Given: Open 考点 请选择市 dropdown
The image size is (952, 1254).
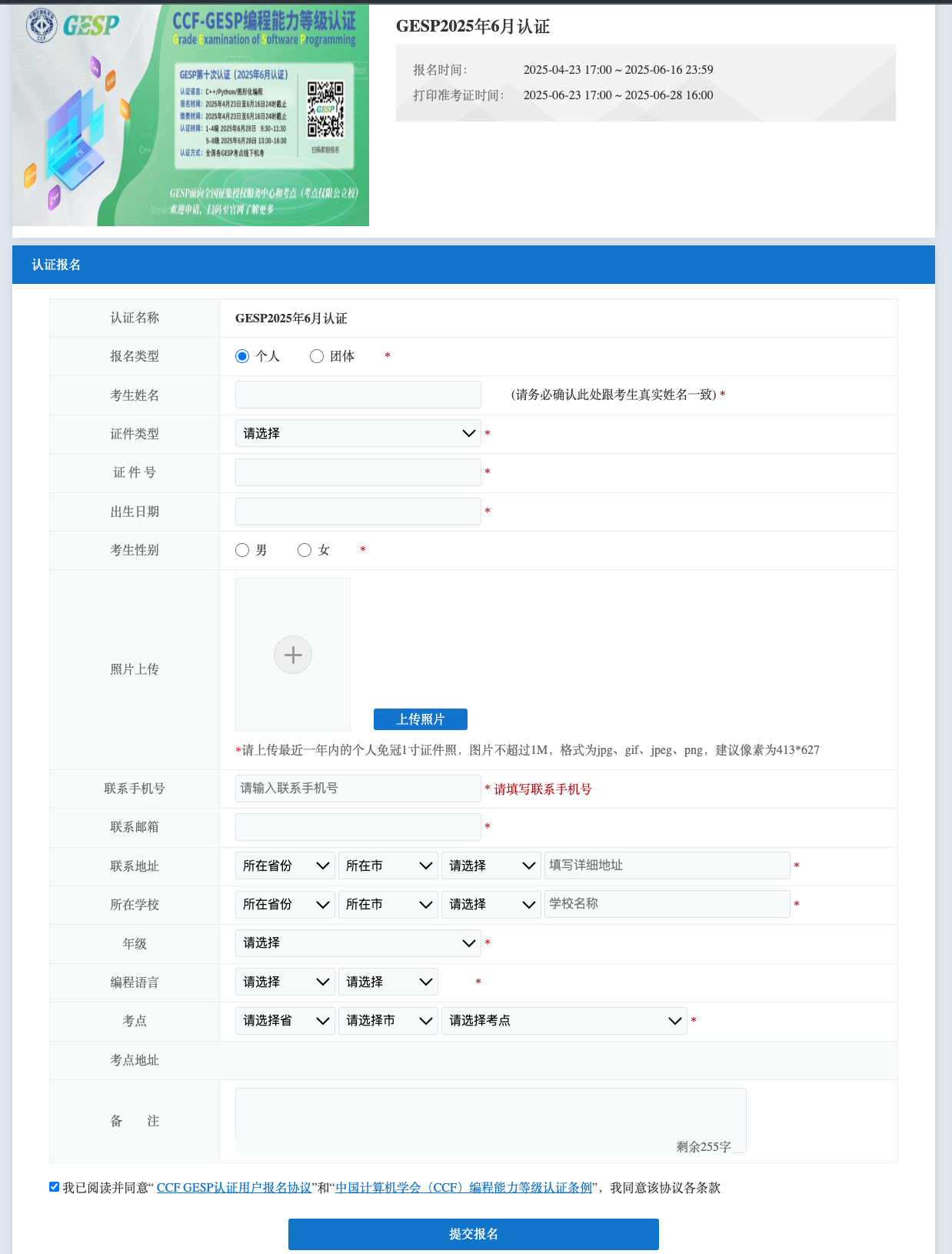Looking at the screenshot, I should (x=388, y=1021).
